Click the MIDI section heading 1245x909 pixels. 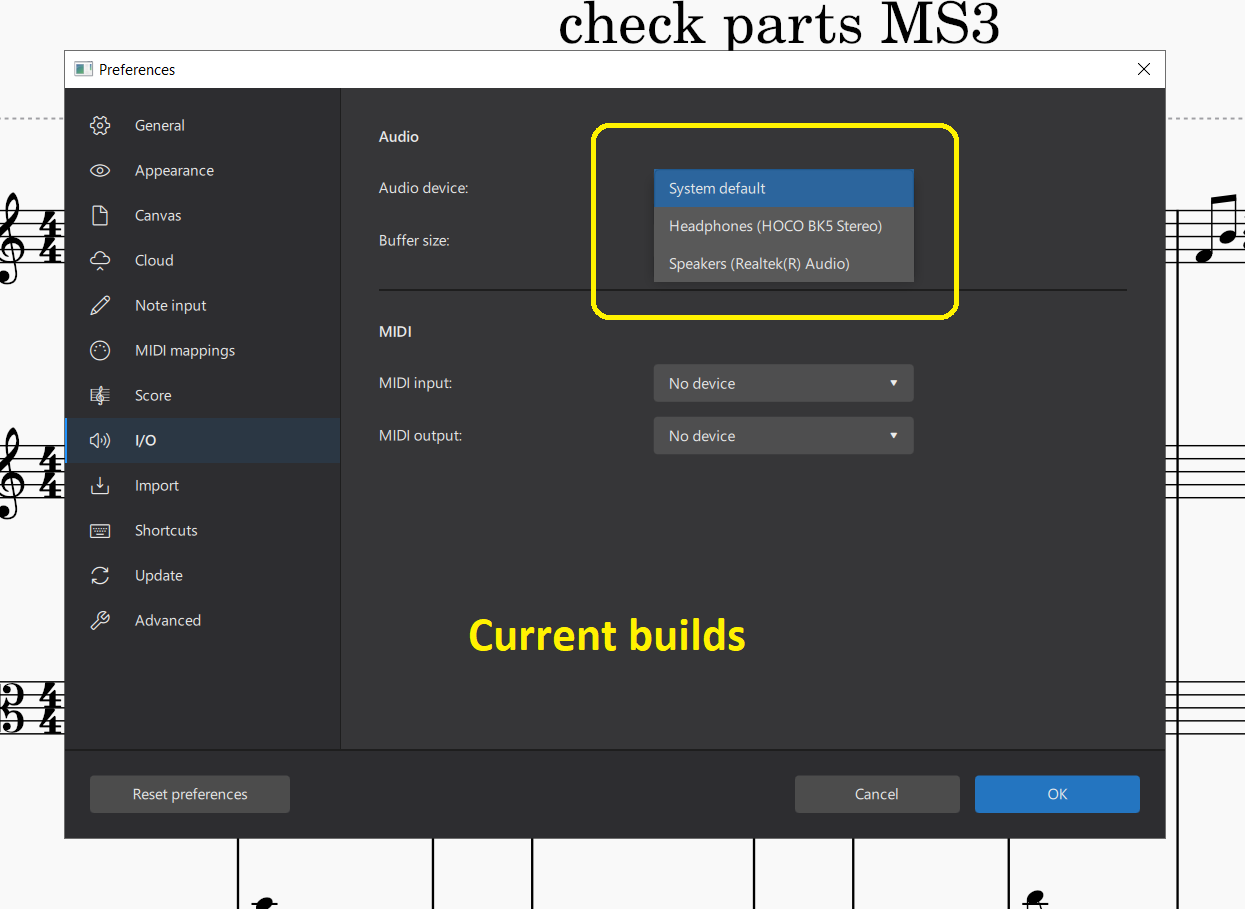click(395, 331)
